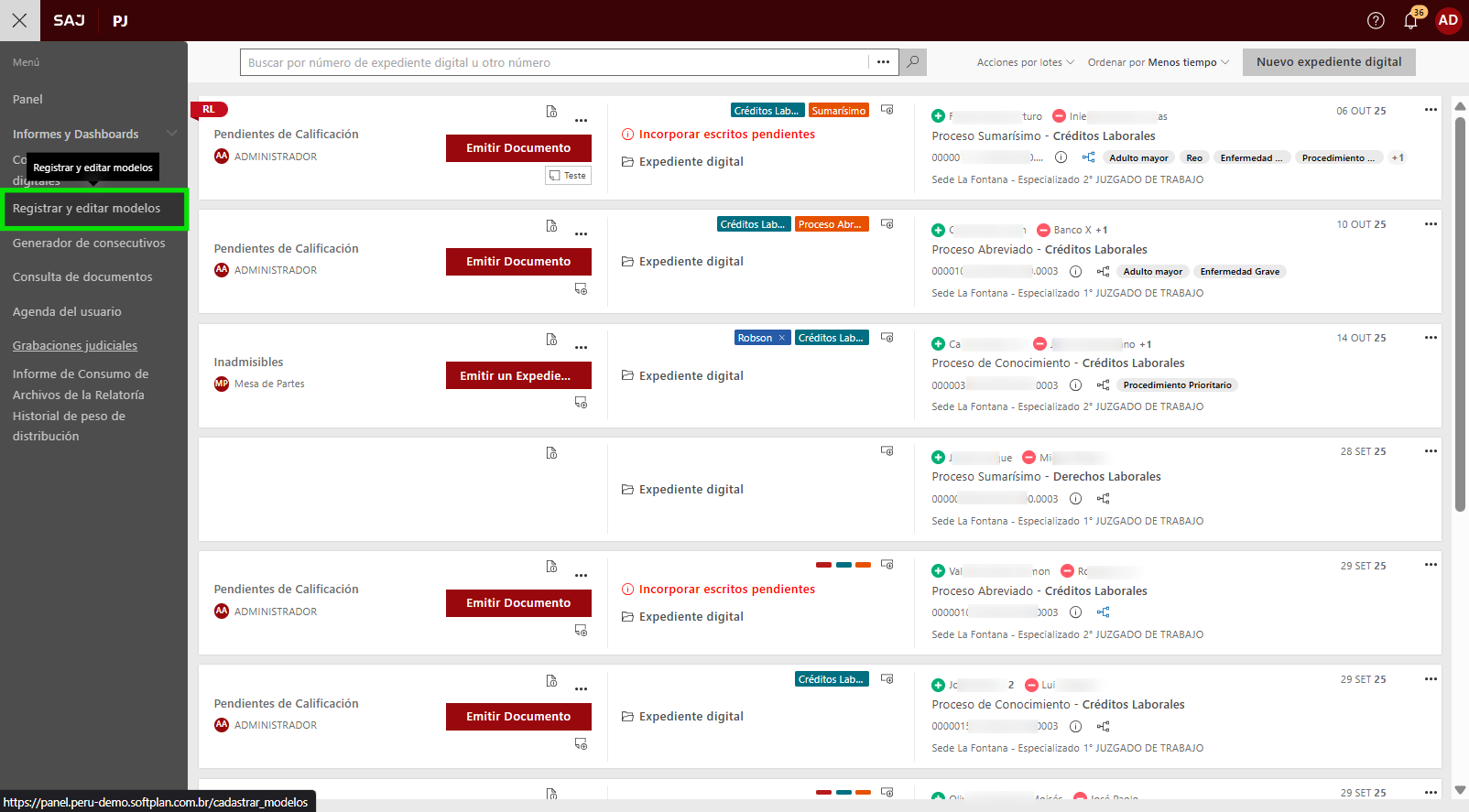1469x812 pixels.
Task: Open the Acciones por lotes dropdown
Action: tap(1025, 62)
